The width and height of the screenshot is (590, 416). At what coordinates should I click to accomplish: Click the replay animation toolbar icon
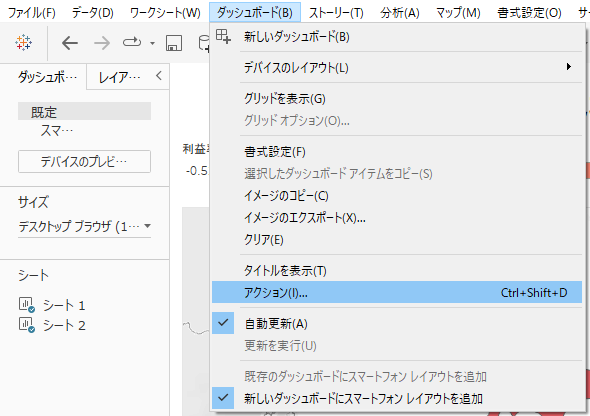132,43
